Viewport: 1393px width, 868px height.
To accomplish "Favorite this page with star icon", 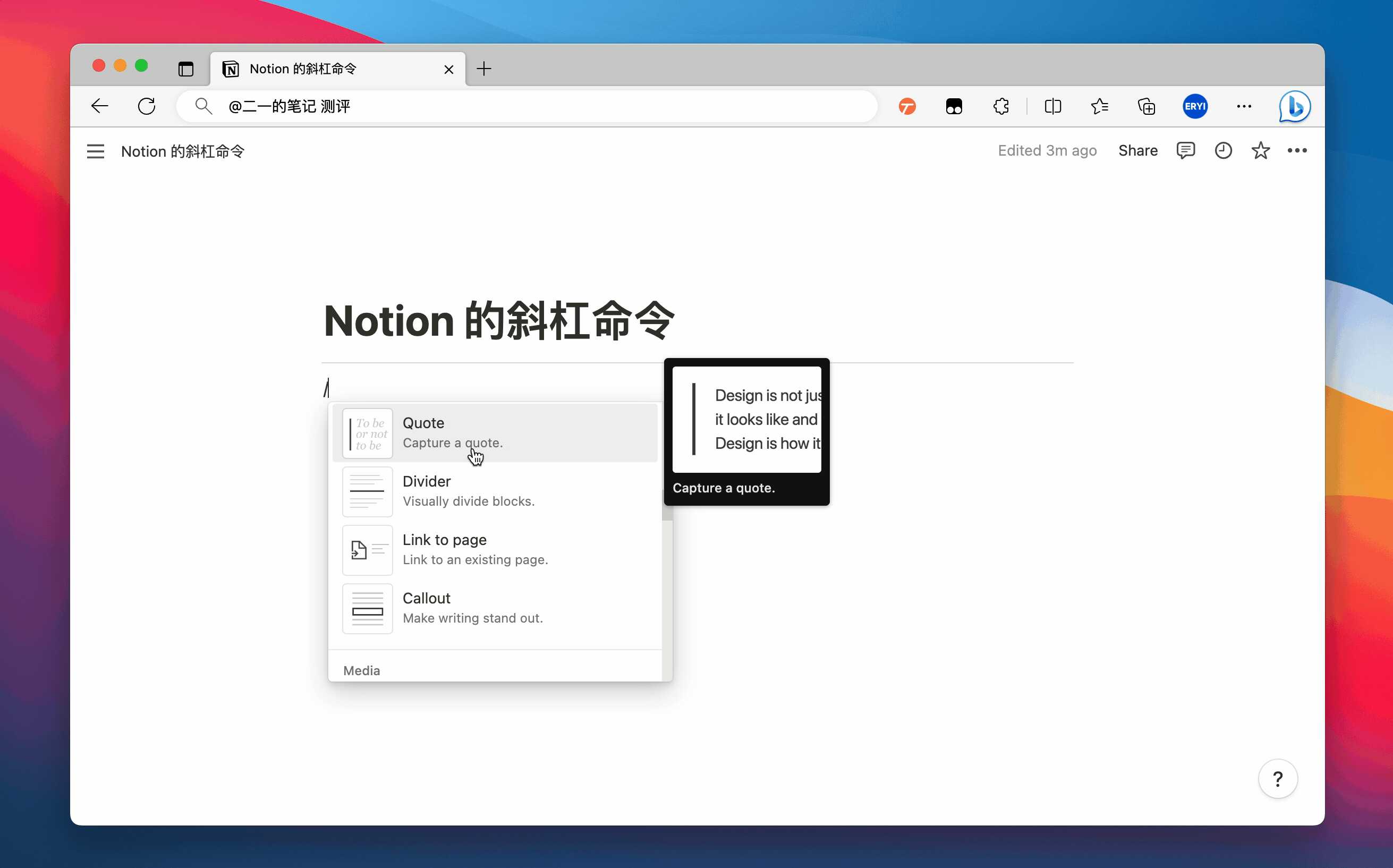I will (x=1260, y=150).
